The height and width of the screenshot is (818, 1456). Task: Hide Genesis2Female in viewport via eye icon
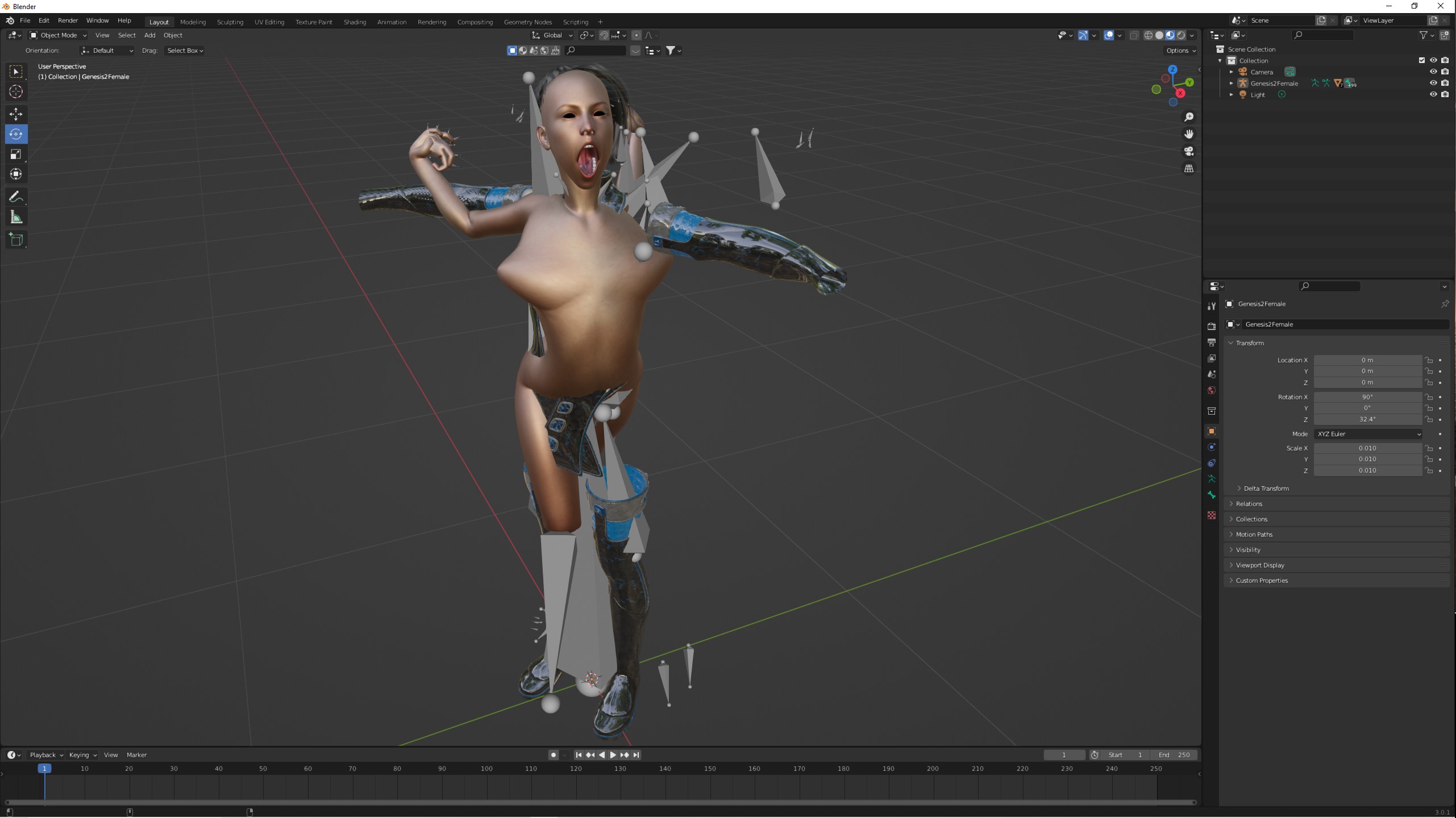pyautogui.click(x=1433, y=83)
